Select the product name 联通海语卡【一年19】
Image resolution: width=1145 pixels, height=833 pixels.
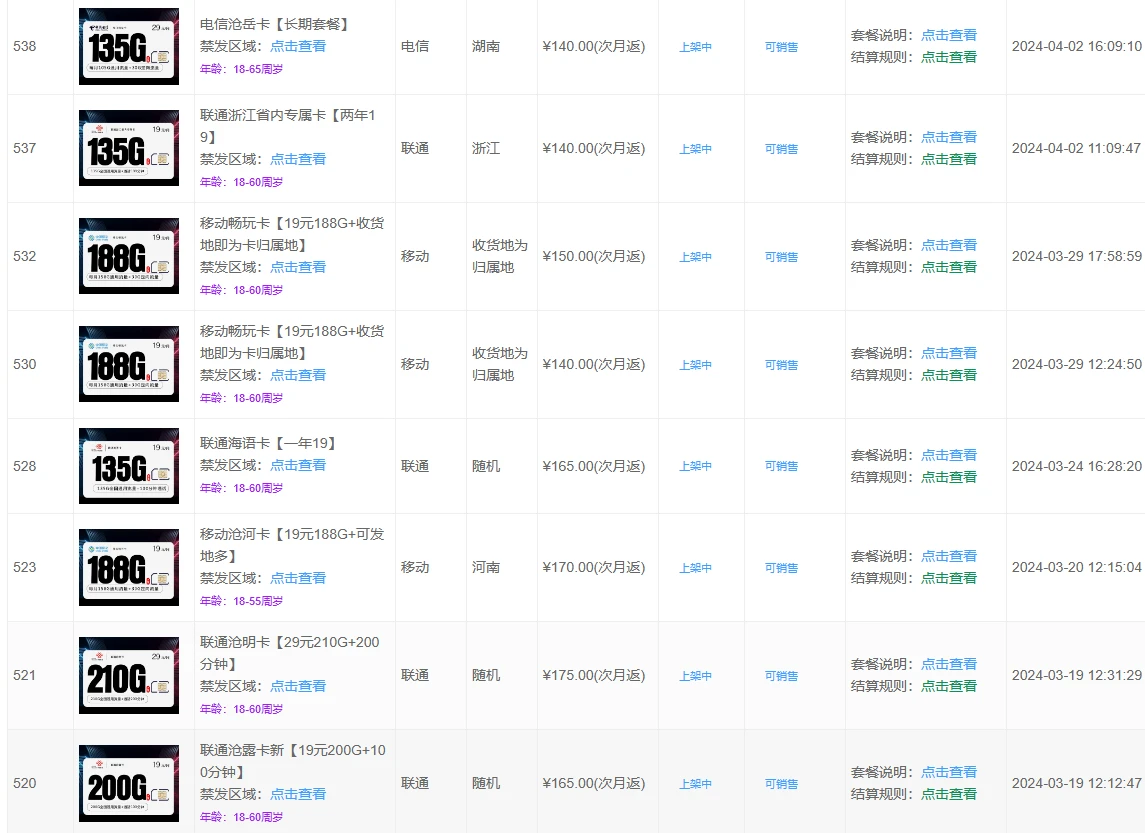point(269,443)
